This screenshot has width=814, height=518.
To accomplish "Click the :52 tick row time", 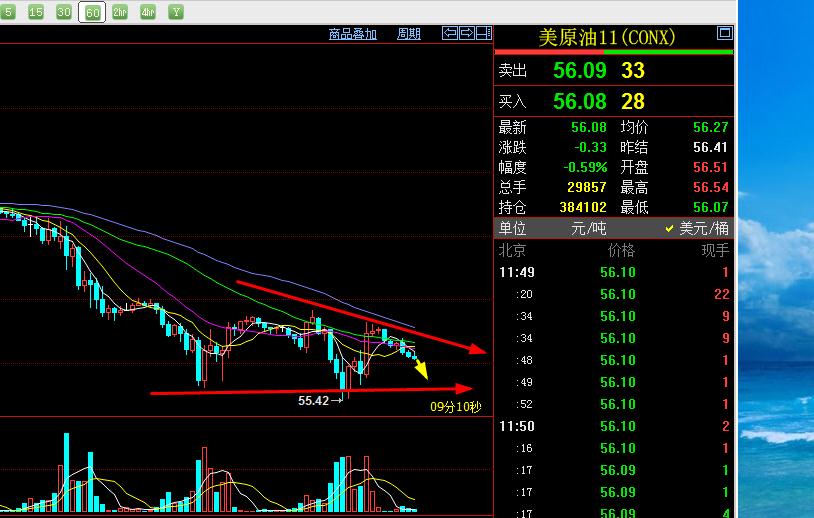I will click(524, 404).
